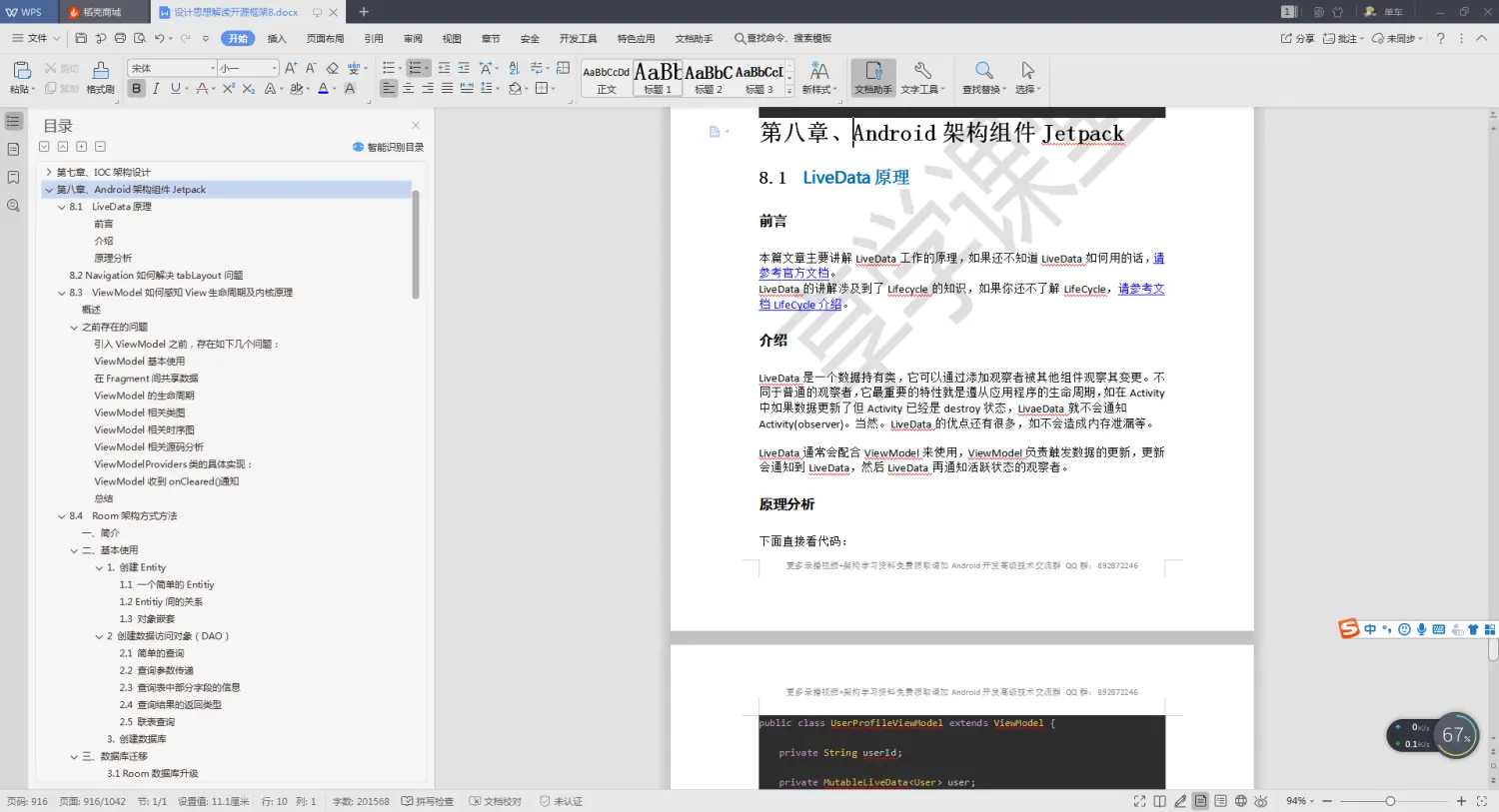Click 智能识别目录 in outline pane
The height and width of the screenshot is (812, 1499).
pyautogui.click(x=389, y=147)
